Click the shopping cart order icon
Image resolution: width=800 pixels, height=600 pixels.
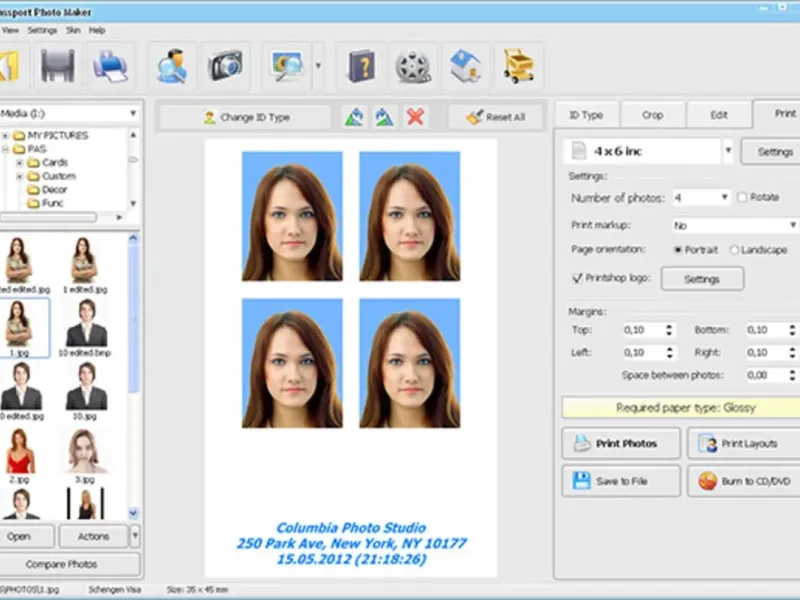[517, 66]
